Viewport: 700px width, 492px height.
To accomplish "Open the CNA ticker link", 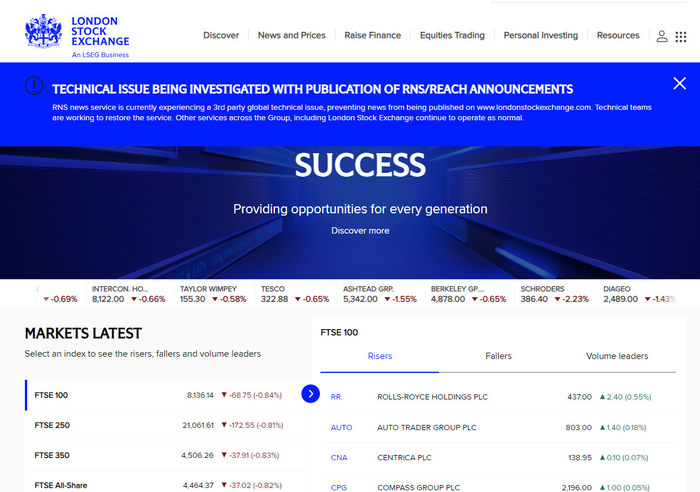I will pos(339,458).
